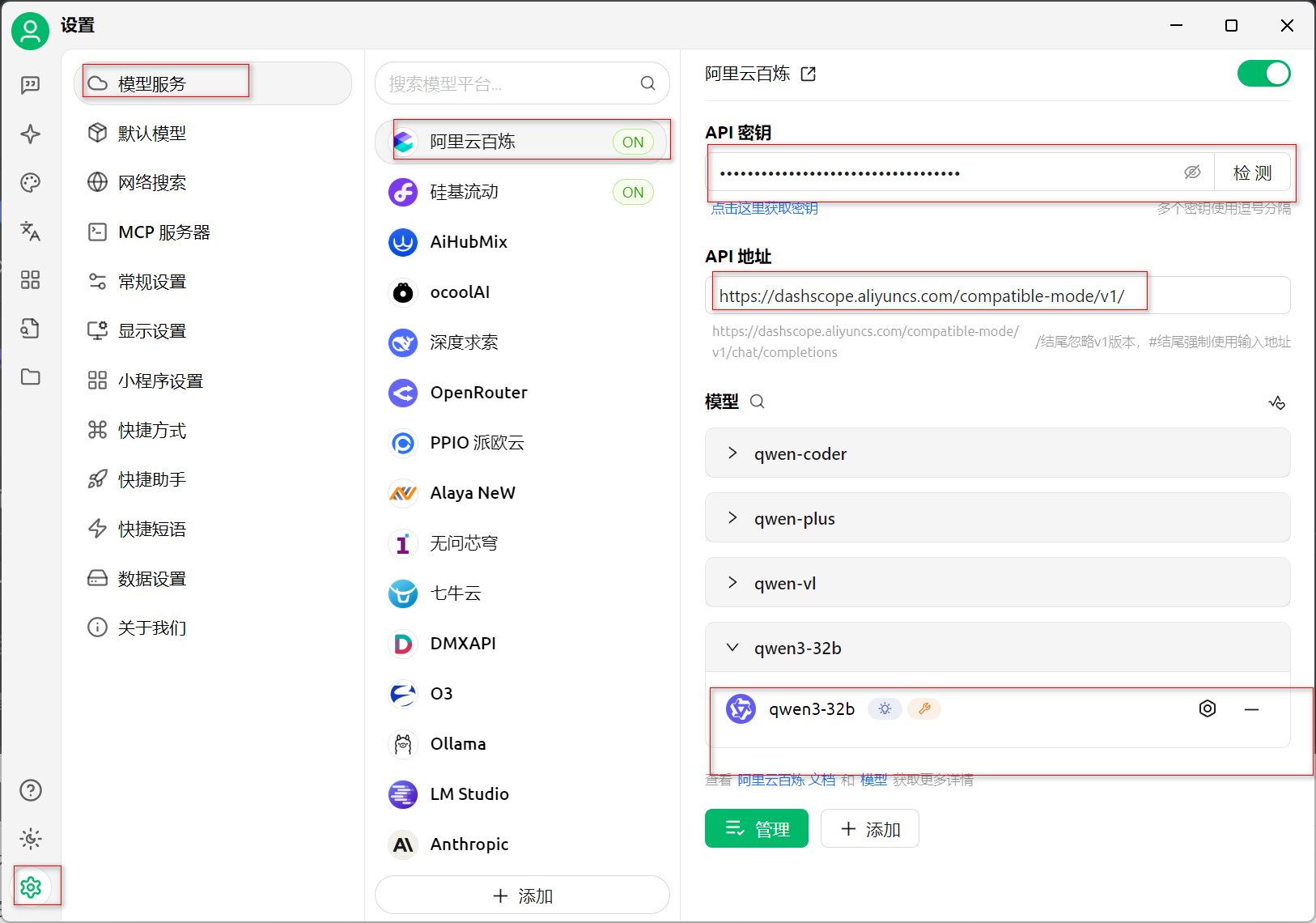This screenshot has width=1316, height=923.
Task: Open the 模型 link in footer text
Action: click(x=874, y=780)
